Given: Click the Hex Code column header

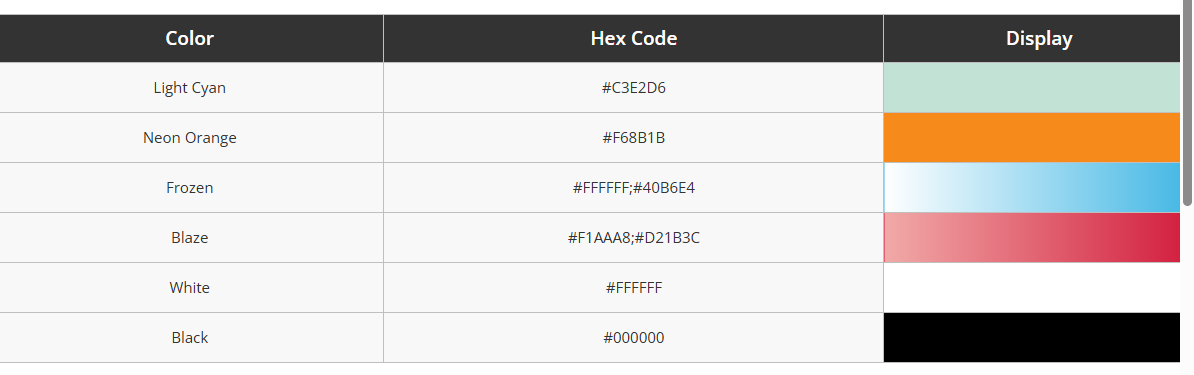Looking at the screenshot, I should point(634,38).
